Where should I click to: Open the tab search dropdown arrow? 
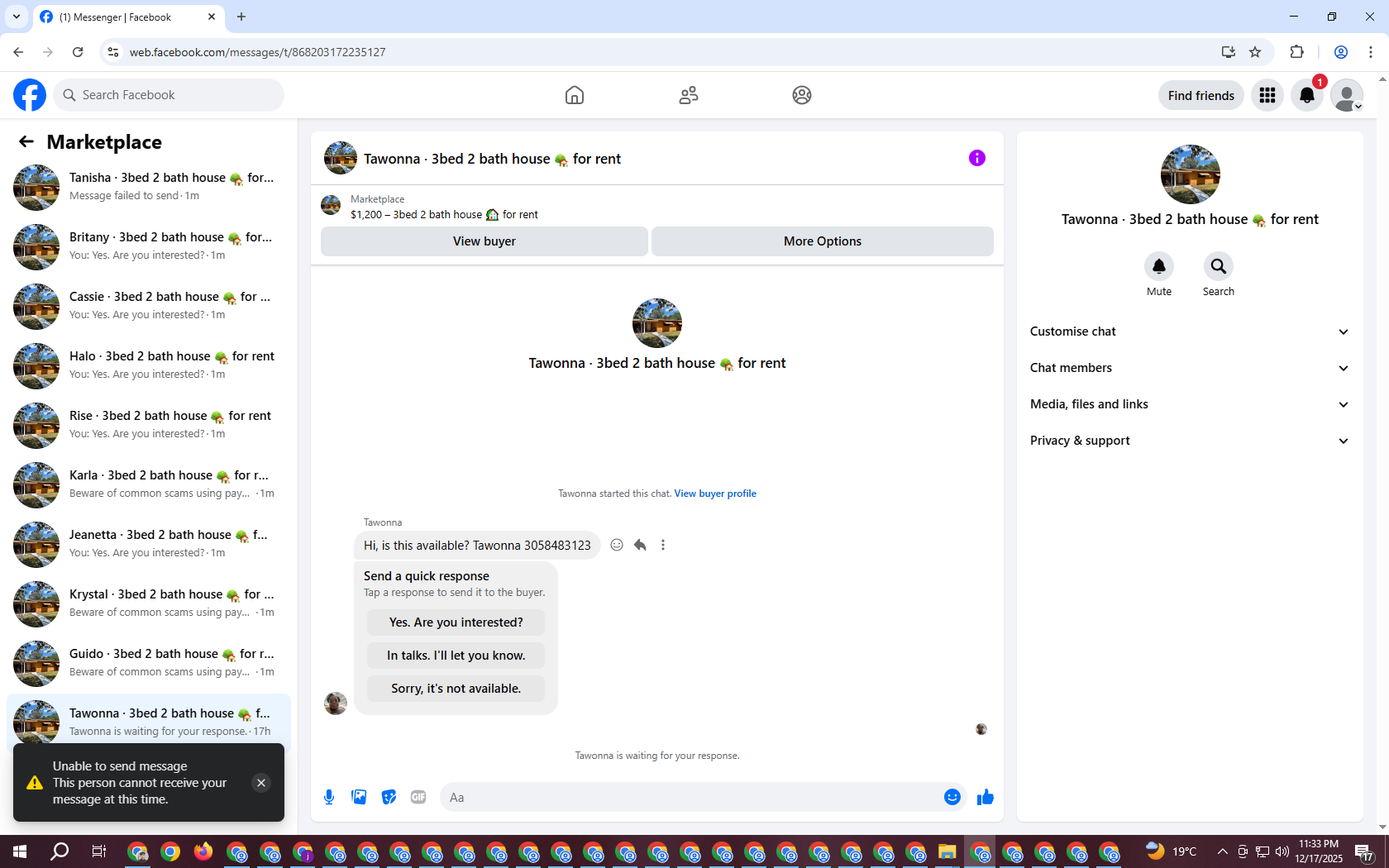tap(17, 17)
